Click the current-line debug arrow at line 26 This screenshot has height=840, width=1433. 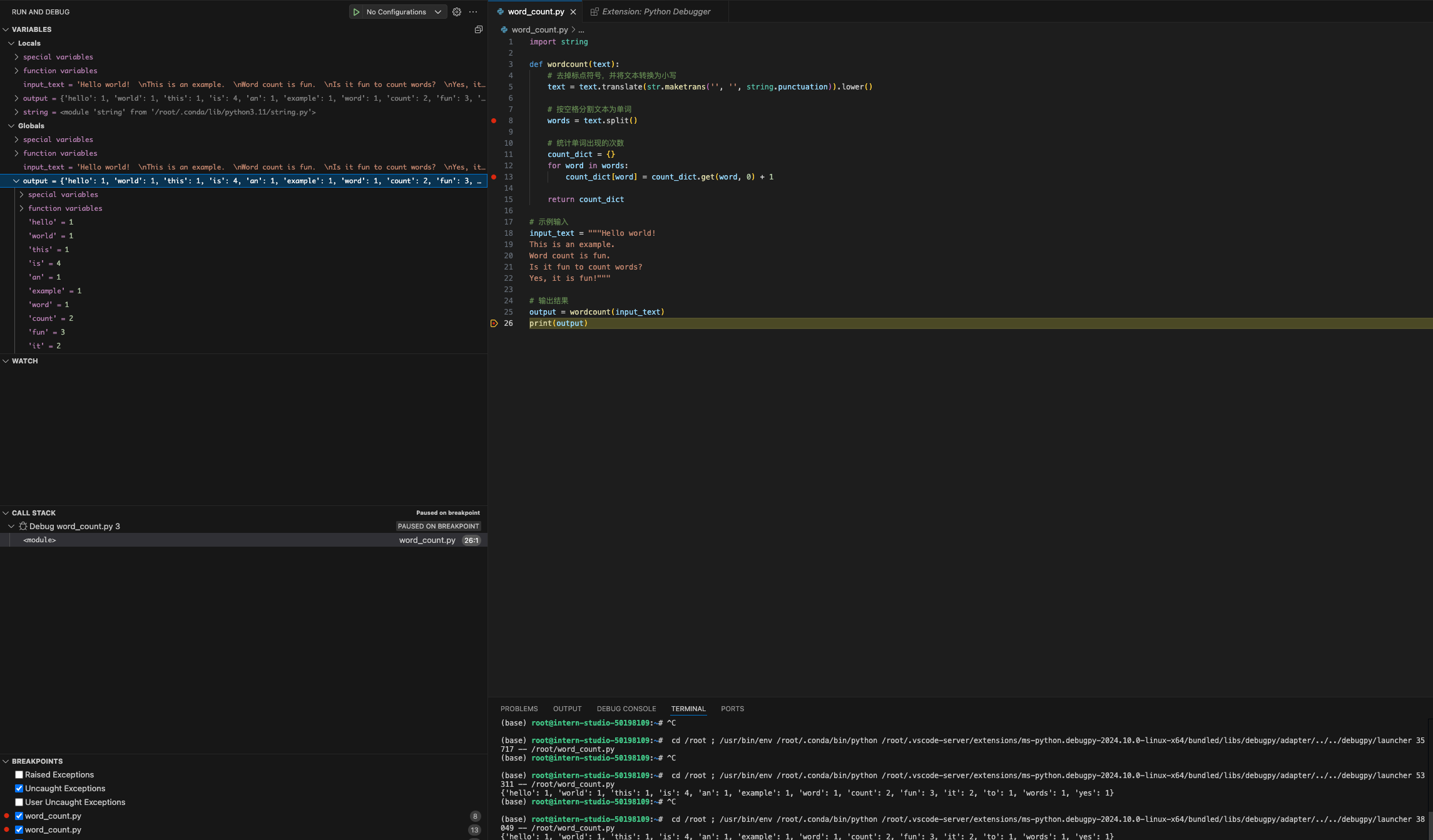(494, 323)
